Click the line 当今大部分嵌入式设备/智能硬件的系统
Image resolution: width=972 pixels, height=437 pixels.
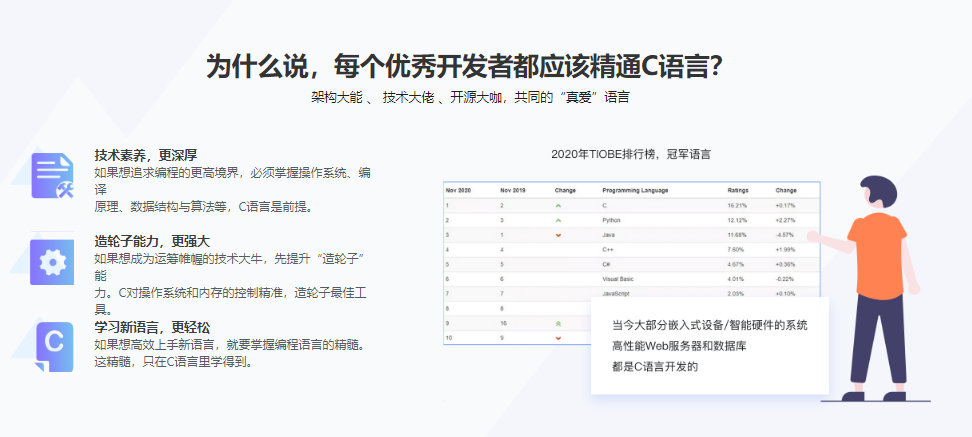coord(710,325)
